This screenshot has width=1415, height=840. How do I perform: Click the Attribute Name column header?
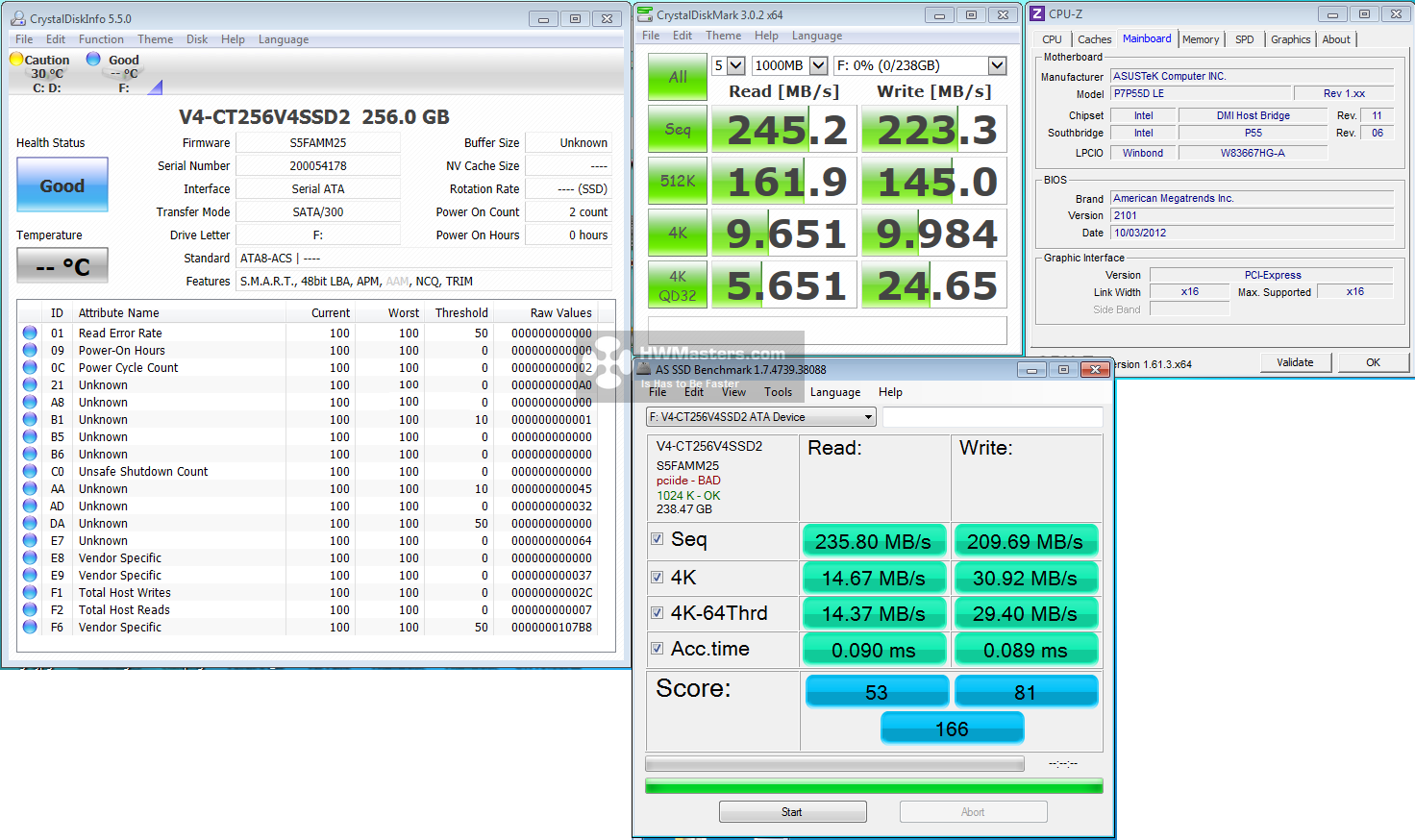(179, 312)
